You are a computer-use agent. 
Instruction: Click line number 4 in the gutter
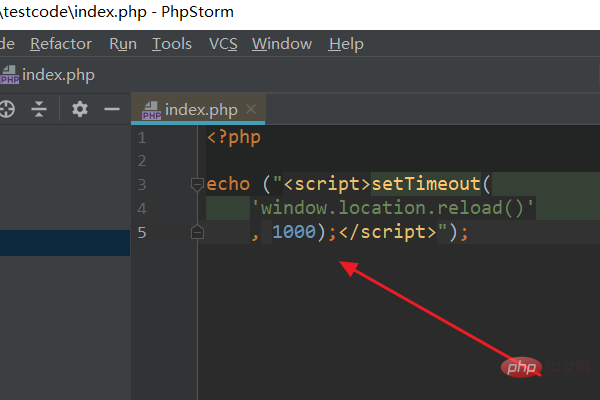[x=142, y=209]
